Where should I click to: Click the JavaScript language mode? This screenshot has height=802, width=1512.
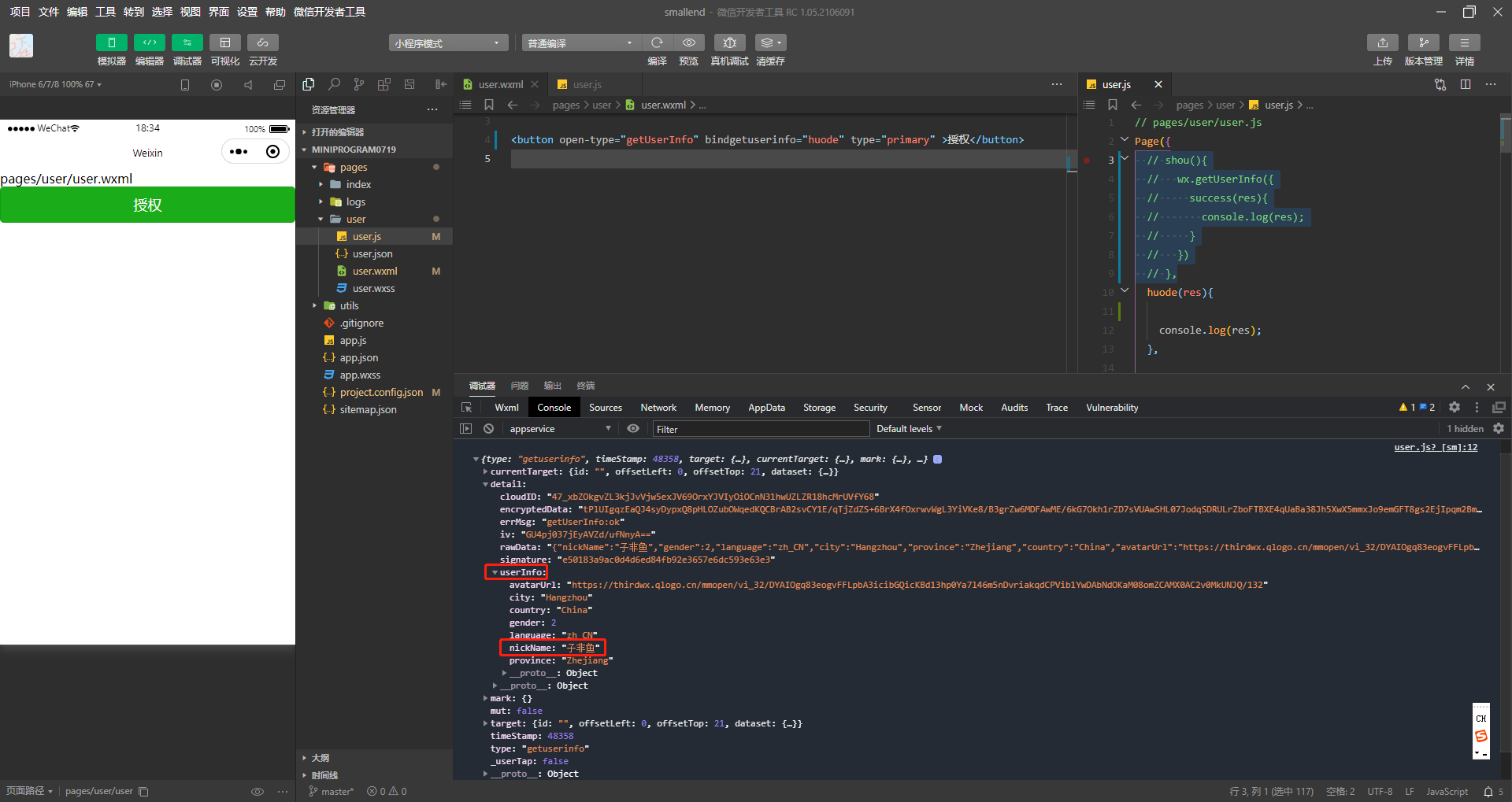[1447, 792]
